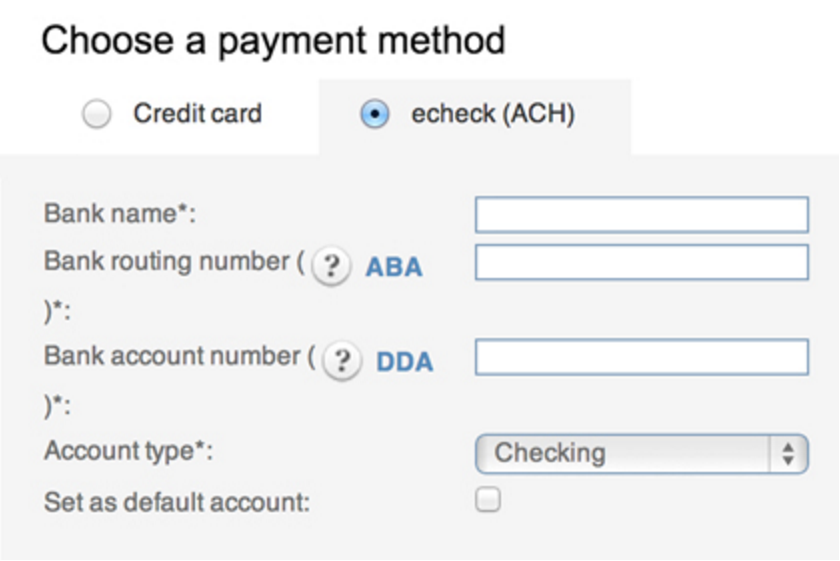Select the echeck (ACH) radio button
The height and width of the screenshot is (561, 840).
tap(374, 114)
